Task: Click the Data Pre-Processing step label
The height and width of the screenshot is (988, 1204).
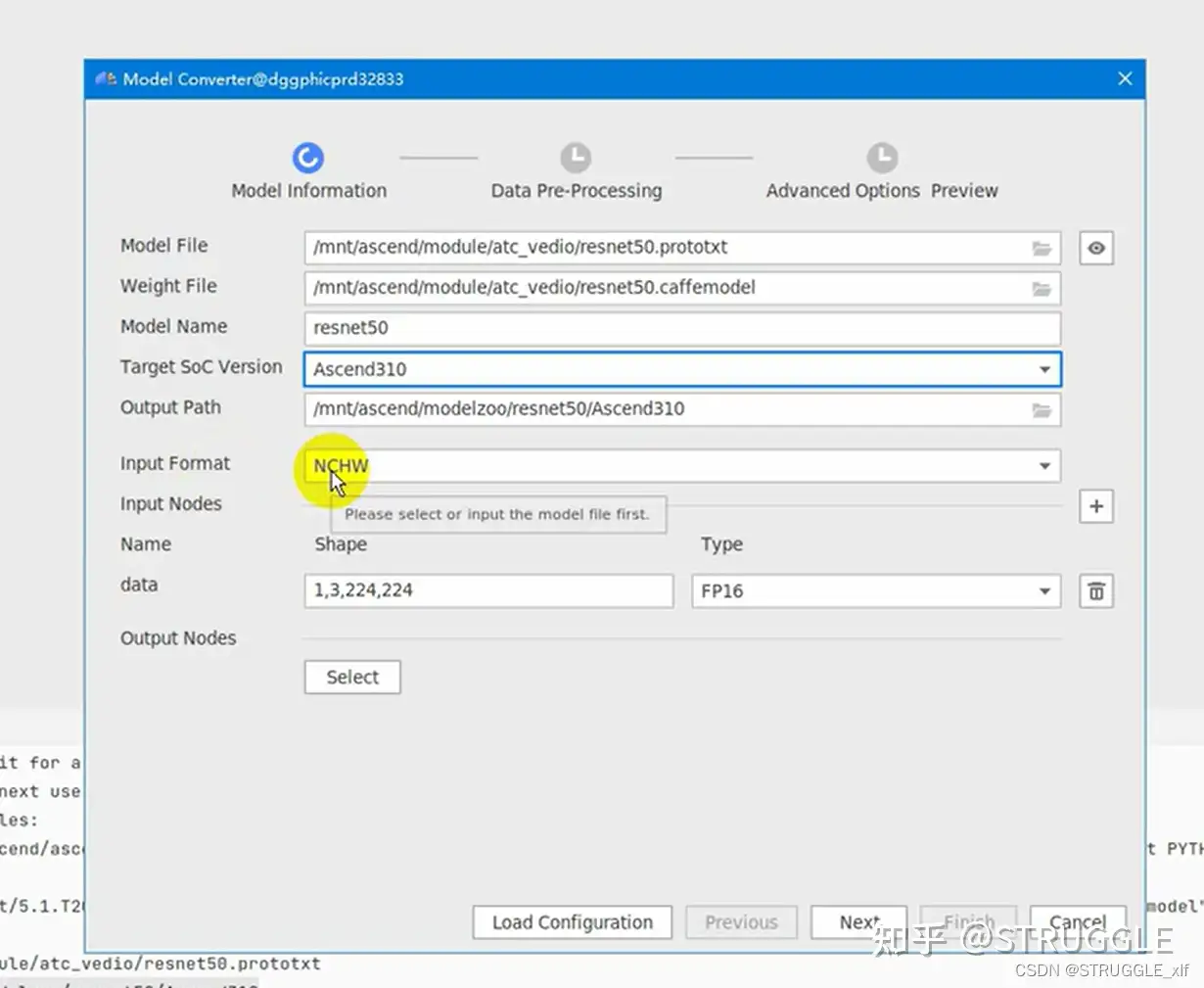Action: [577, 190]
